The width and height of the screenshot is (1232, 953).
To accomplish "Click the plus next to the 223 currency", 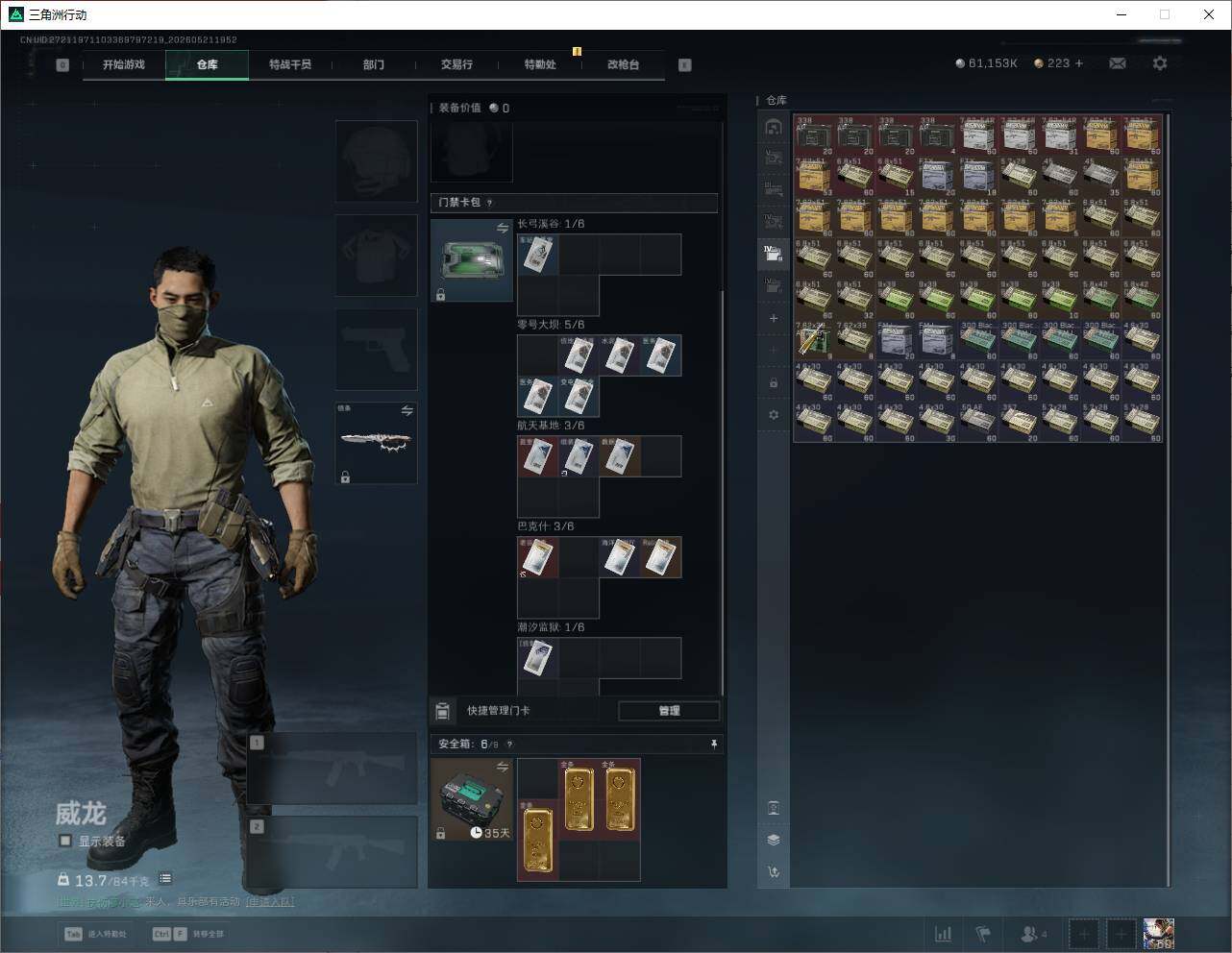I will pyautogui.click(x=1079, y=63).
